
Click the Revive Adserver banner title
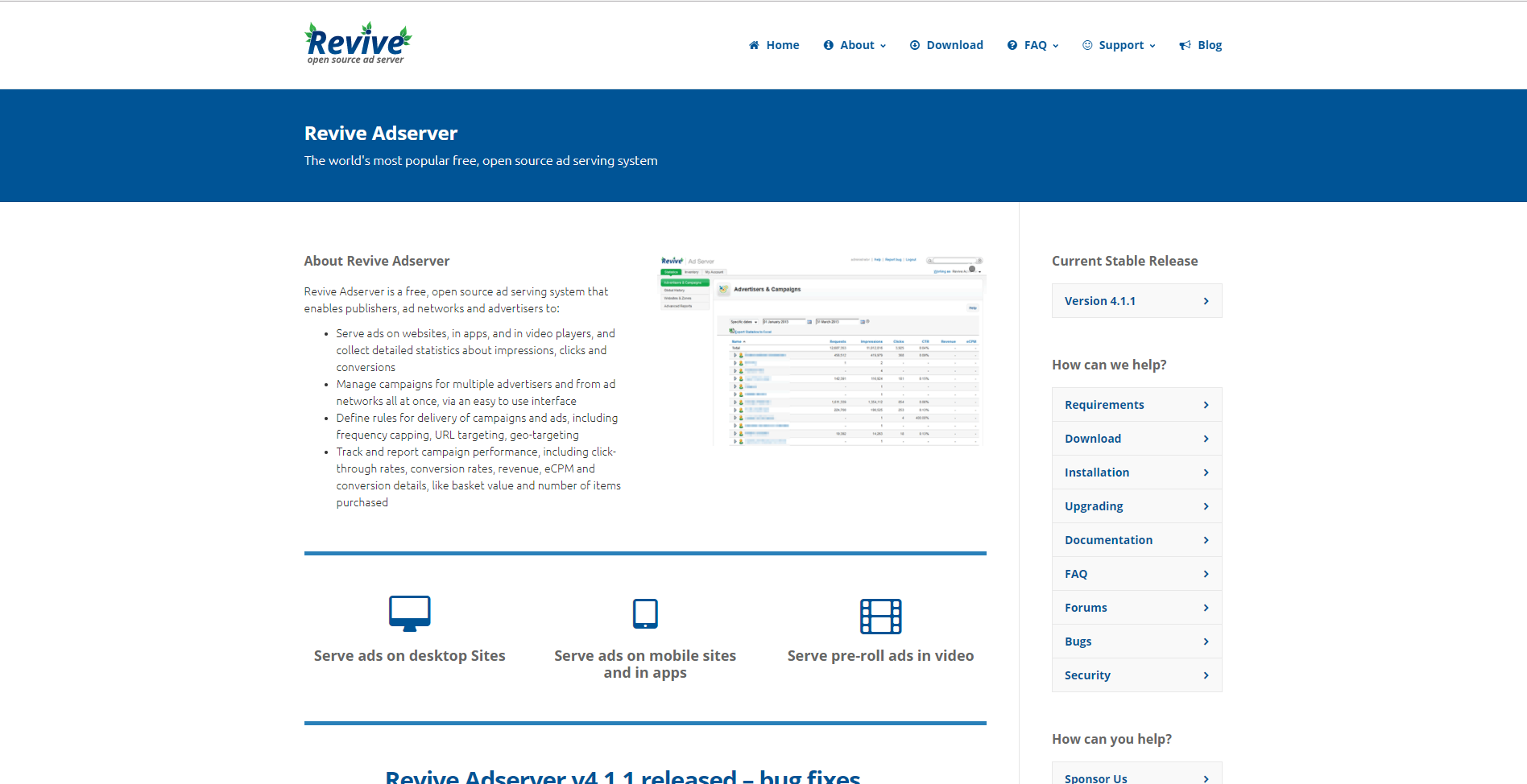[x=381, y=134]
